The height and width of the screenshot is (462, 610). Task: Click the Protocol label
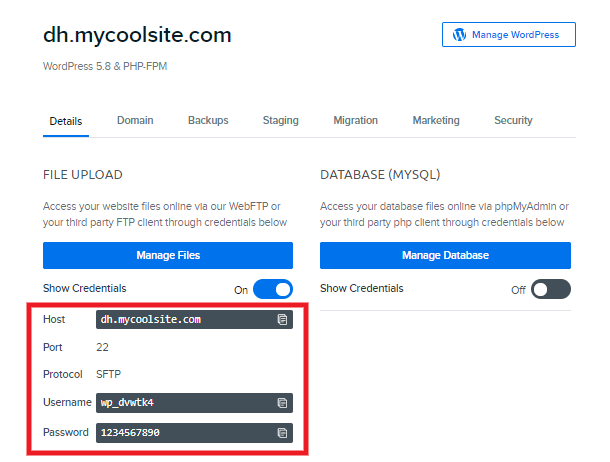tap(63, 374)
